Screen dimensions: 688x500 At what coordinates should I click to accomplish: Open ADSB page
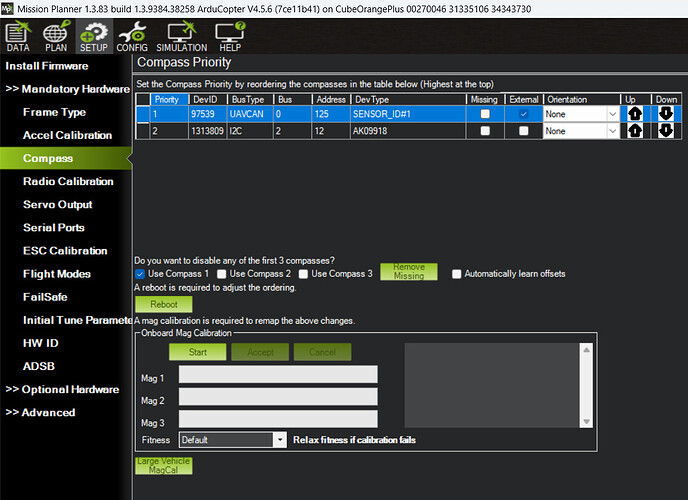39,366
